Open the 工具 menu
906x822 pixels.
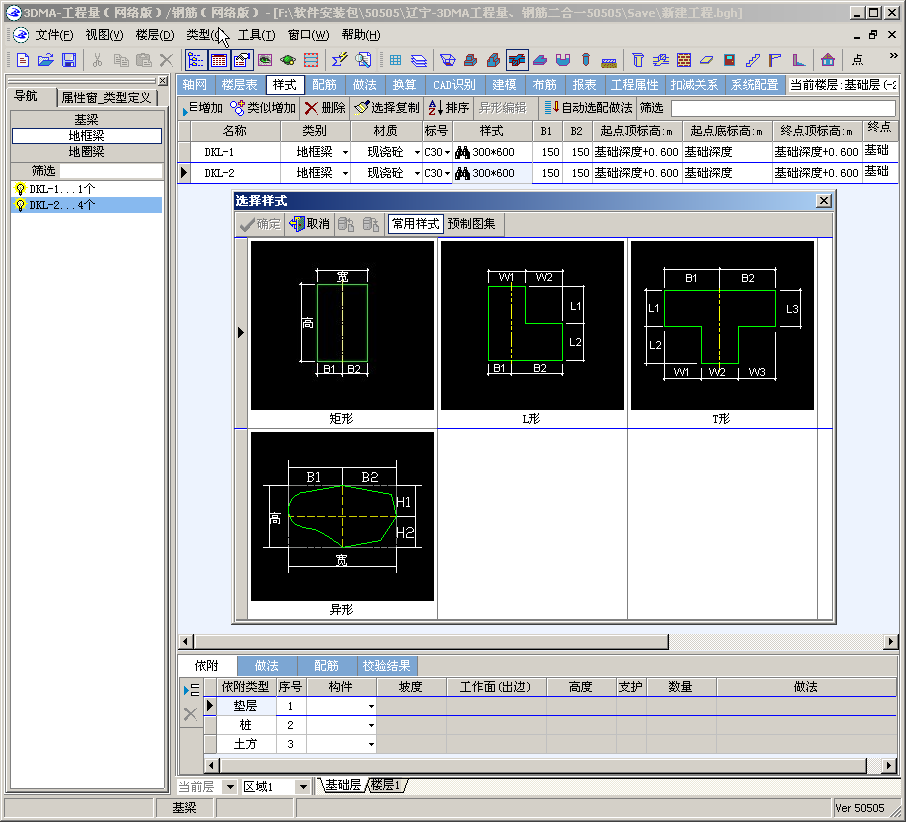click(x=256, y=35)
